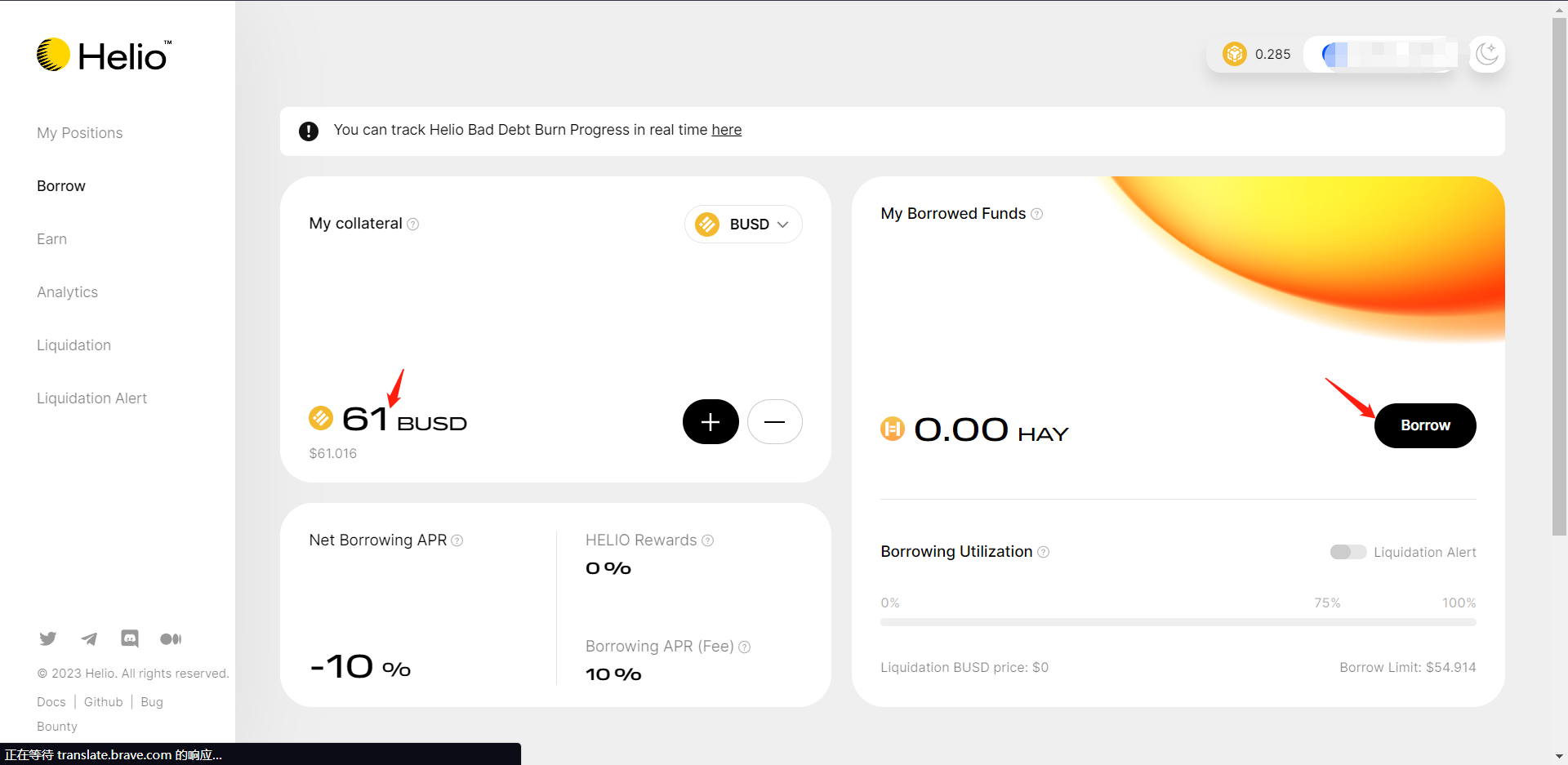Follow the 'here' bad debt link
1568x765 pixels.
pos(726,130)
